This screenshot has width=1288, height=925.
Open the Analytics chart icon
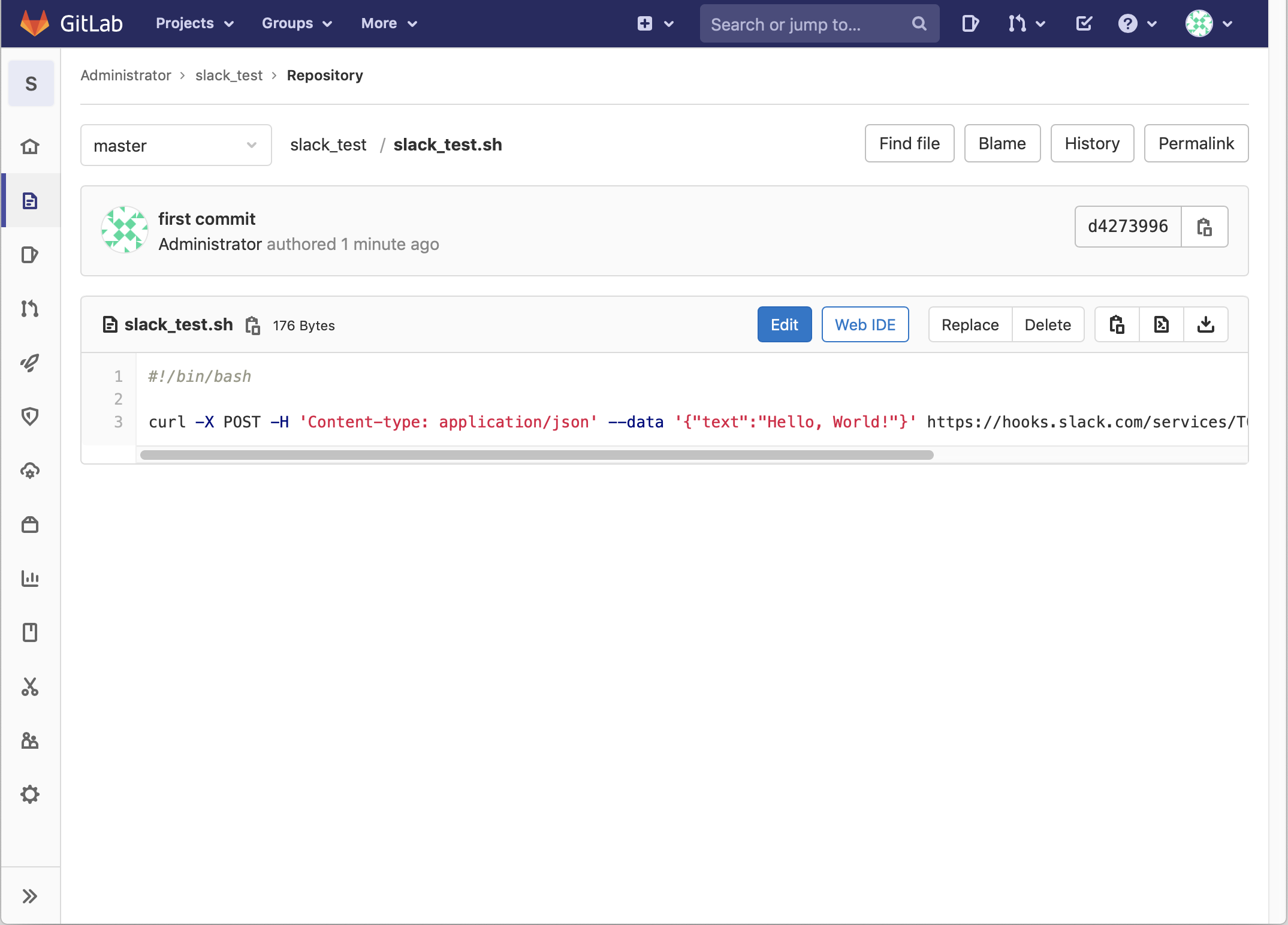[x=30, y=578]
